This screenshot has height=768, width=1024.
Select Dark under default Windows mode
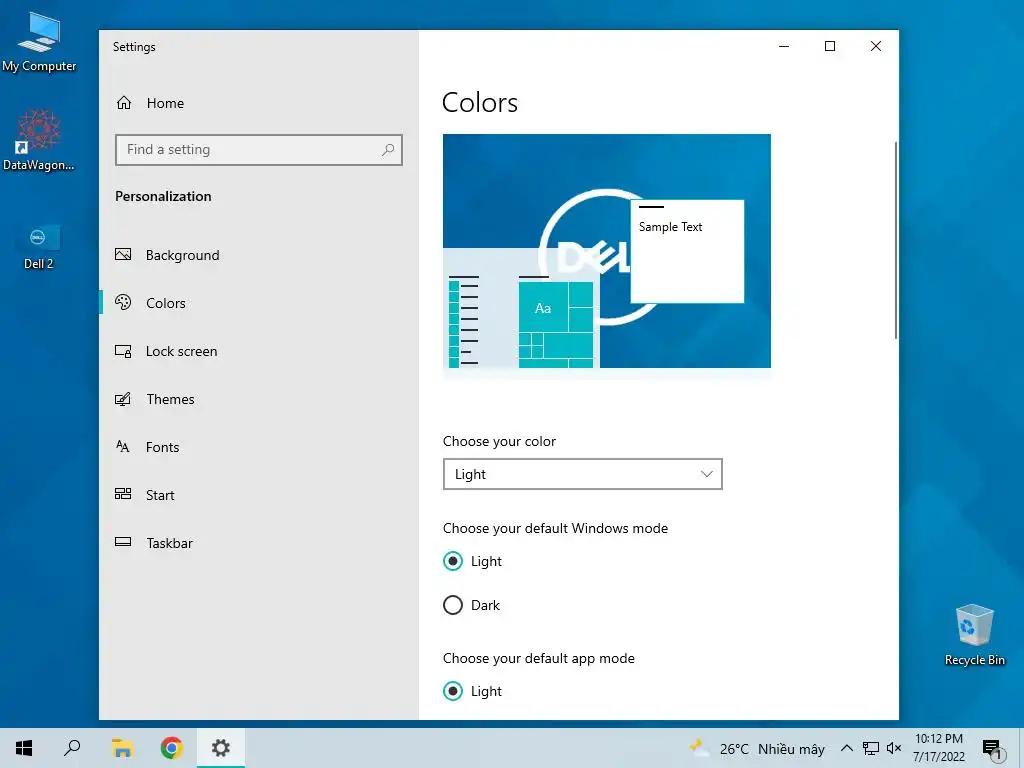tap(453, 605)
